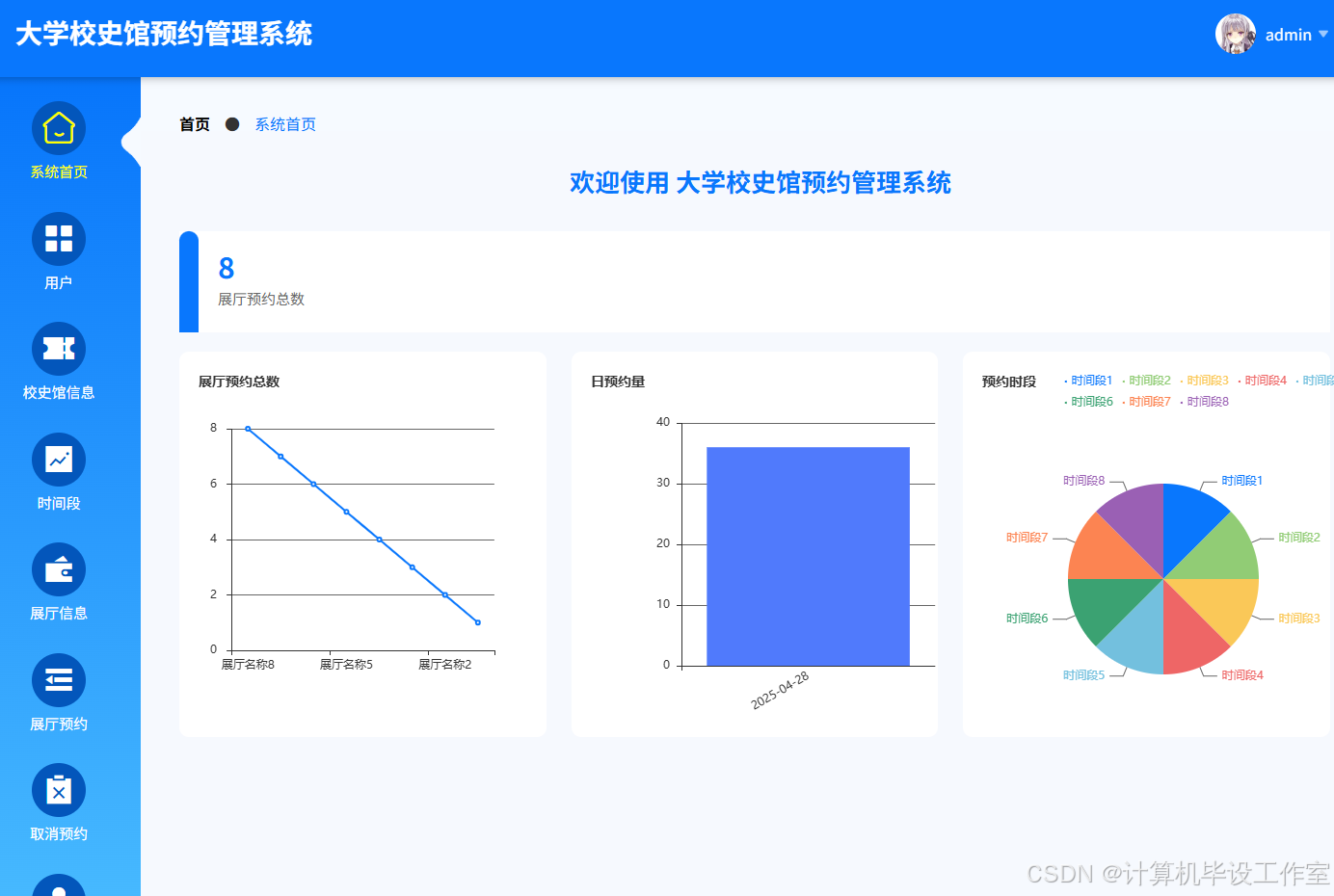Select the 展厅预约 sidebar label

[x=59, y=725]
